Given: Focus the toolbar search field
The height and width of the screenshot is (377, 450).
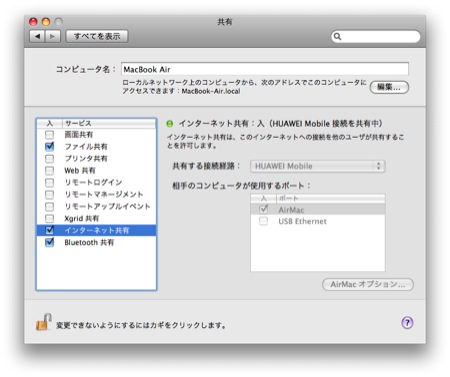Looking at the screenshot, I should tap(376, 36).
